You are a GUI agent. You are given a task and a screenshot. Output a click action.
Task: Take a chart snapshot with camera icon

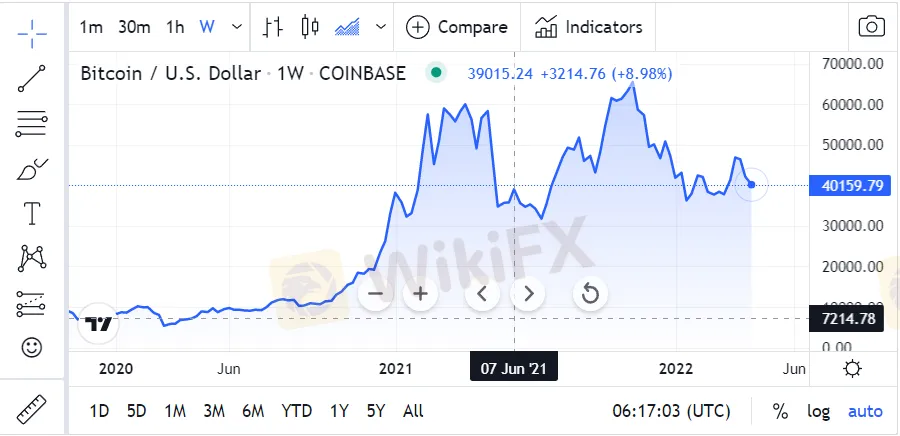(872, 27)
